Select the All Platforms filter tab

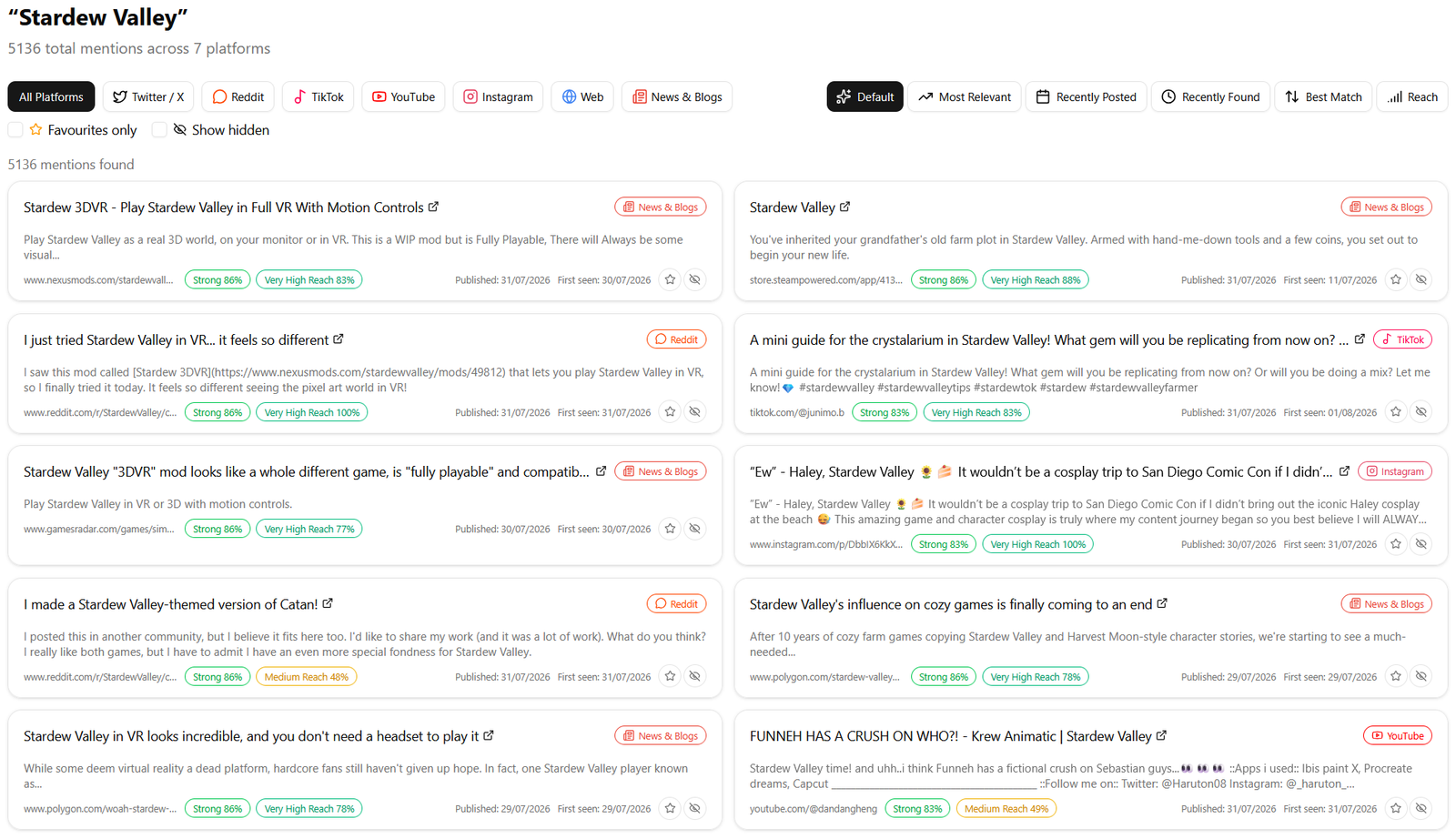(x=51, y=96)
